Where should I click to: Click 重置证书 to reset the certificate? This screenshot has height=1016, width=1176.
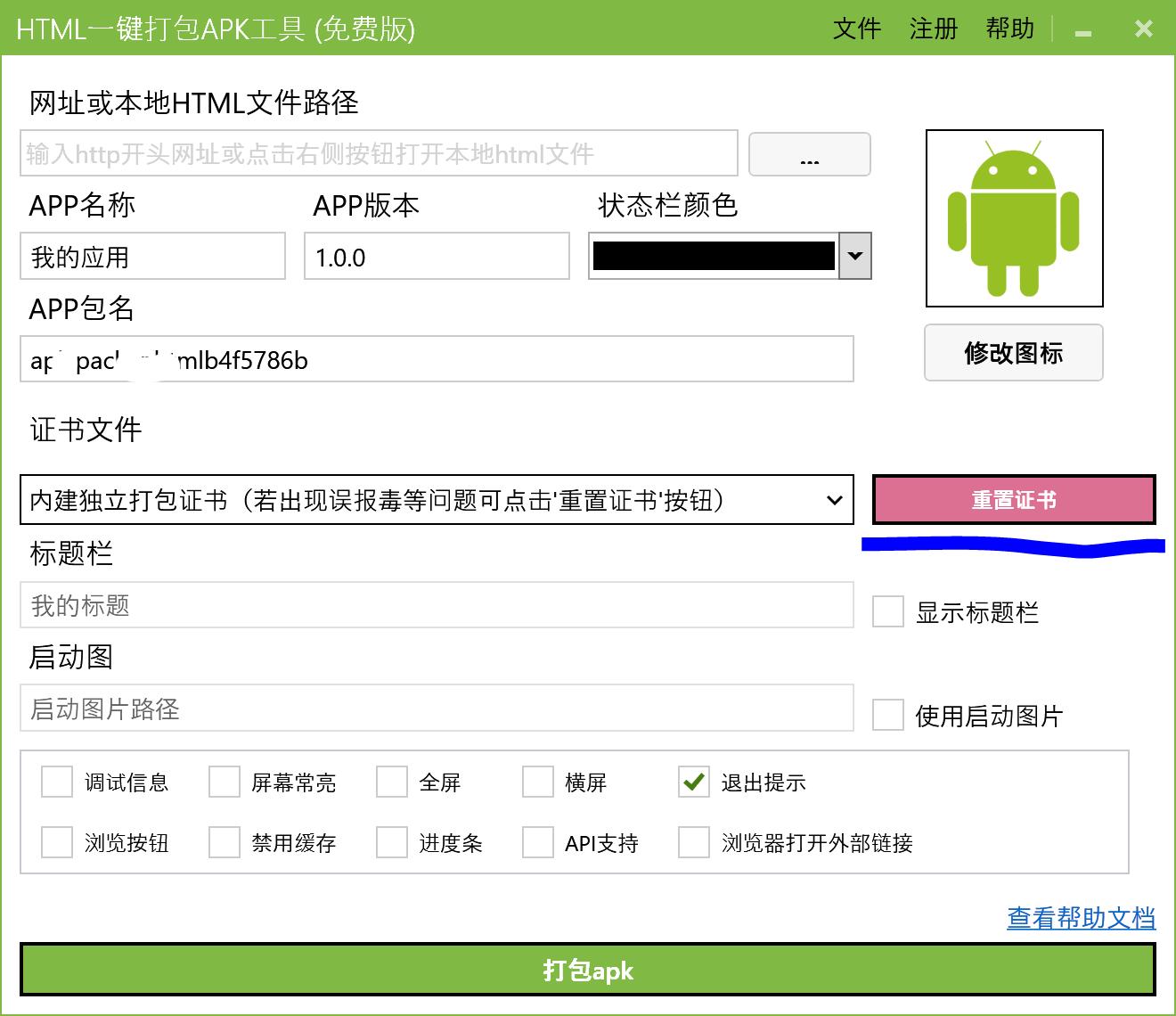(x=1012, y=500)
